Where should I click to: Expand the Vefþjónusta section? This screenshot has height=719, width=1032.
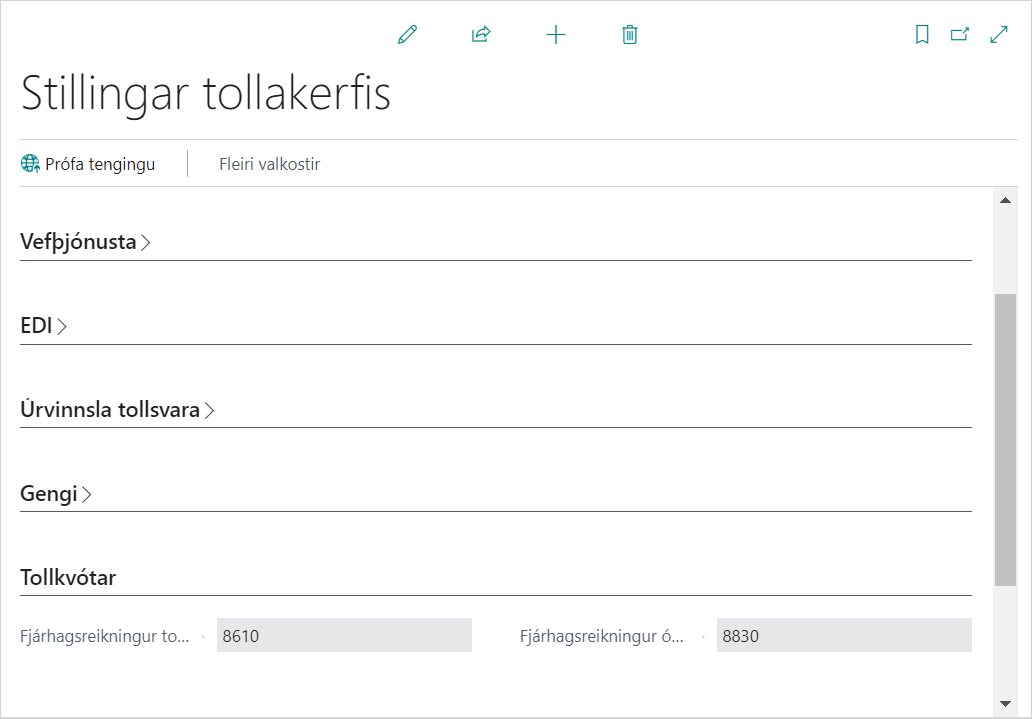tap(85, 242)
